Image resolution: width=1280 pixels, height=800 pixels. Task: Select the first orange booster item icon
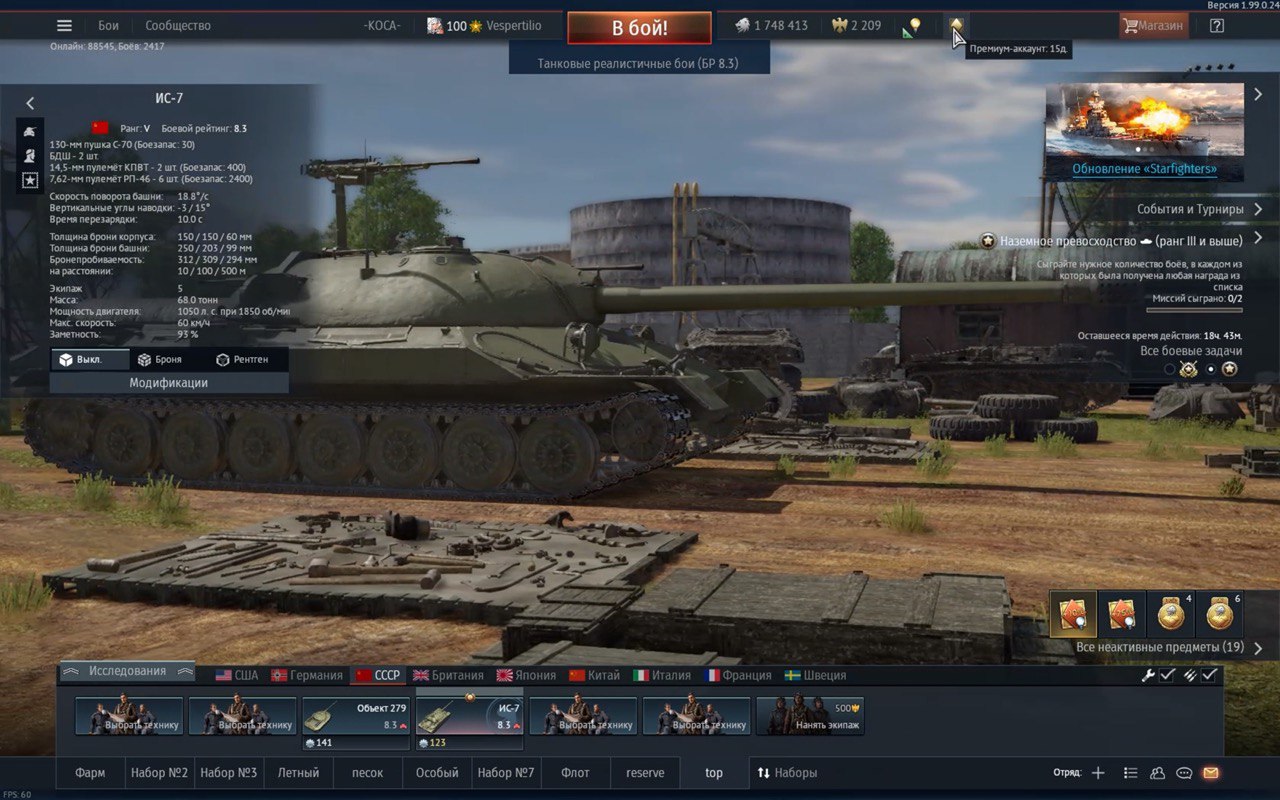coord(1073,615)
